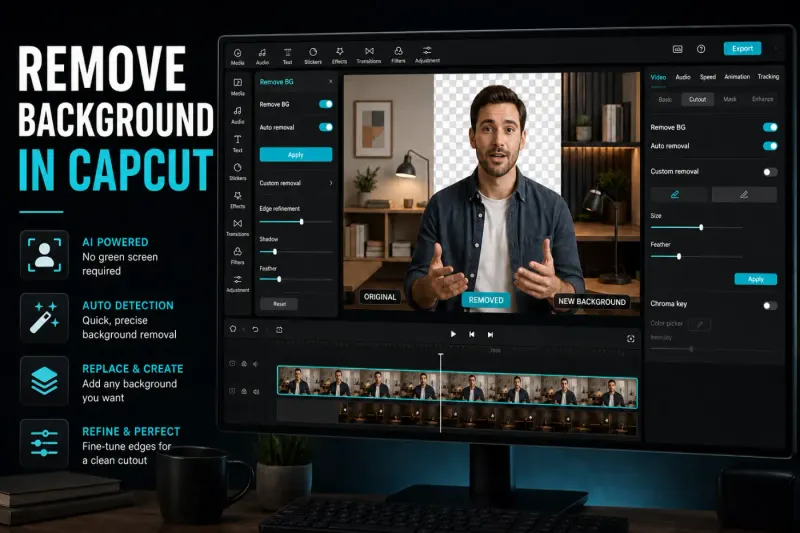Select Media in the vertical sidebar
The height and width of the screenshot is (533, 800).
pos(238,87)
